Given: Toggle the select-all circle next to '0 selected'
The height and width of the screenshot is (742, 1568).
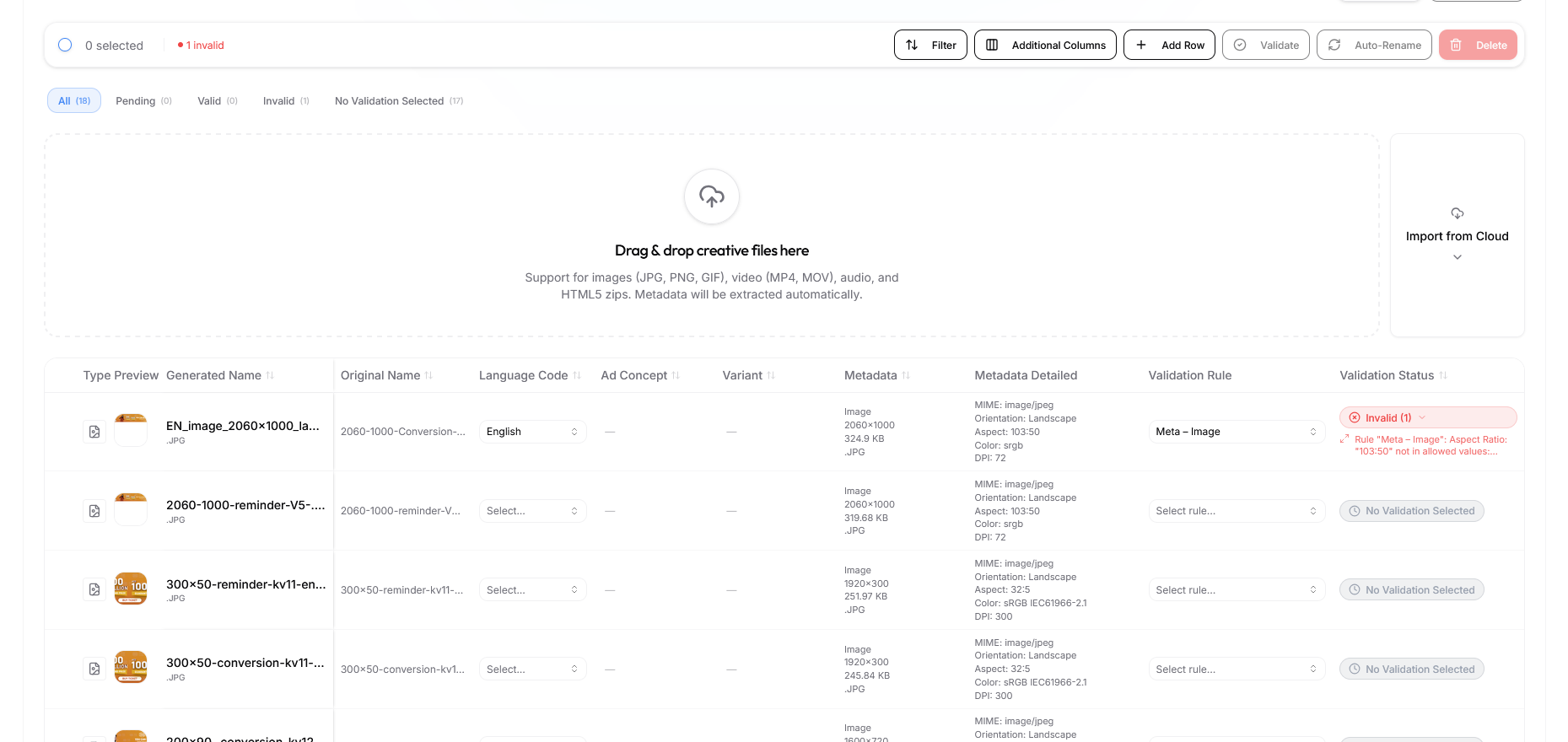Looking at the screenshot, I should click(x=65, y=45).
